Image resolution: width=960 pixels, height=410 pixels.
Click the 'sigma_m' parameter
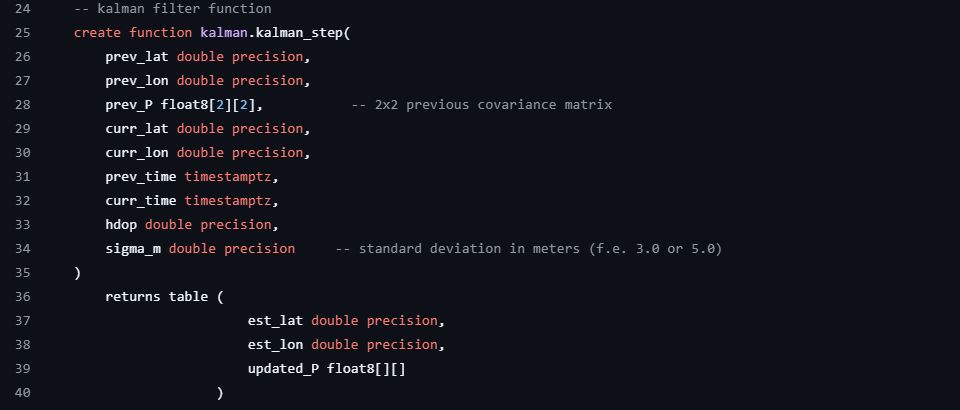(133, 248)
